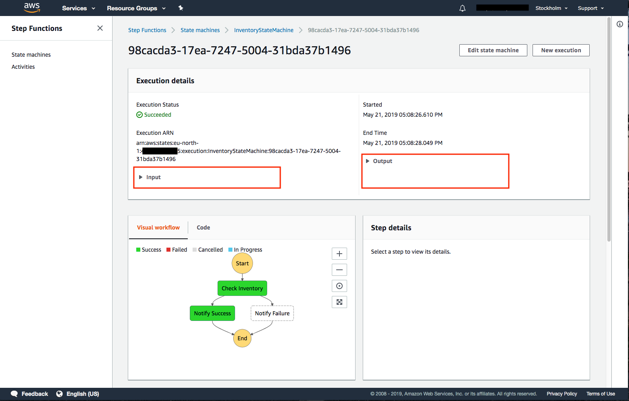Click the end time 'May 21, 2019 05:08:28.049 PM'

(402, 143)
